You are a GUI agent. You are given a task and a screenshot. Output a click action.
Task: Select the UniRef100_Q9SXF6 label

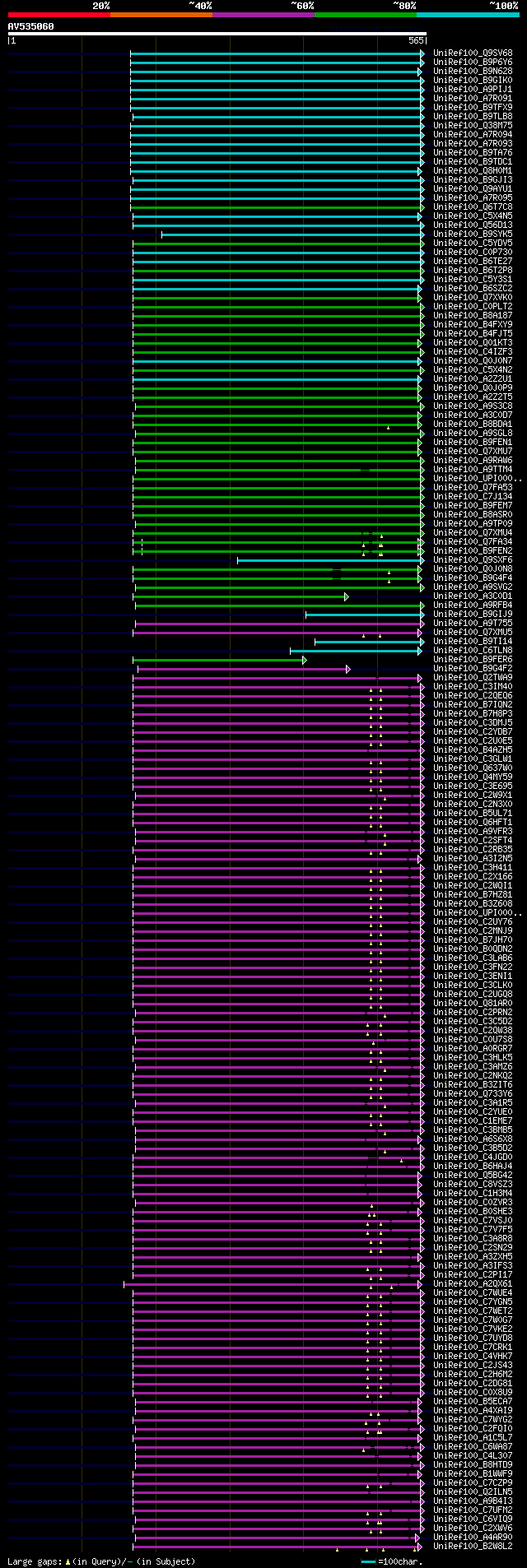point(473,560)
